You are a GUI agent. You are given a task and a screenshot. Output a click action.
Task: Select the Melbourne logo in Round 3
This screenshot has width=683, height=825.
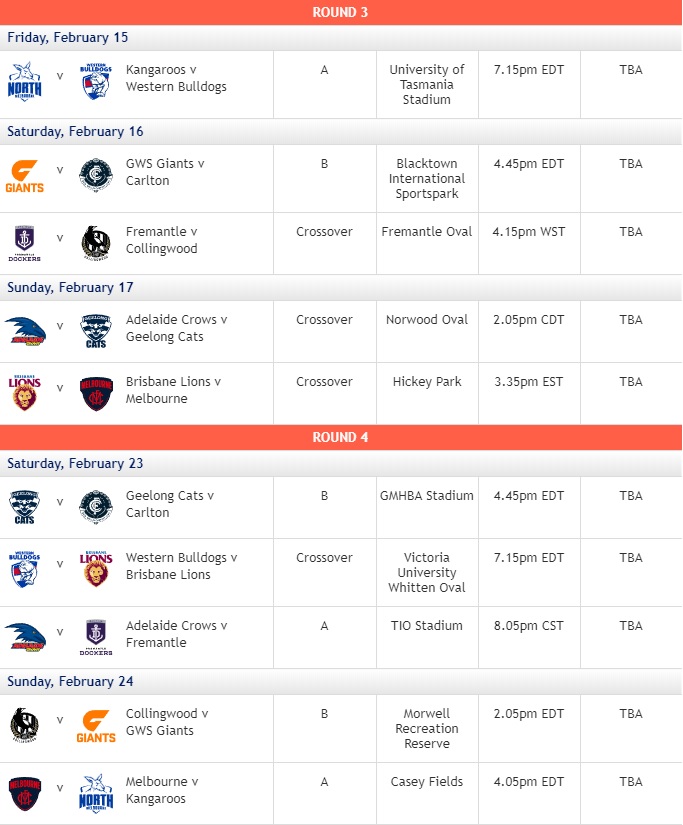click(x=96, y=393)
